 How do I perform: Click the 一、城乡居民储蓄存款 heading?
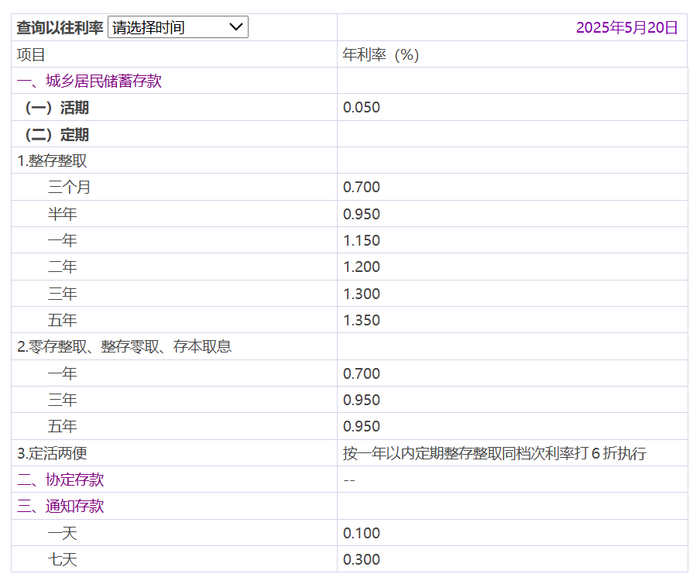(x=89, y=81)
